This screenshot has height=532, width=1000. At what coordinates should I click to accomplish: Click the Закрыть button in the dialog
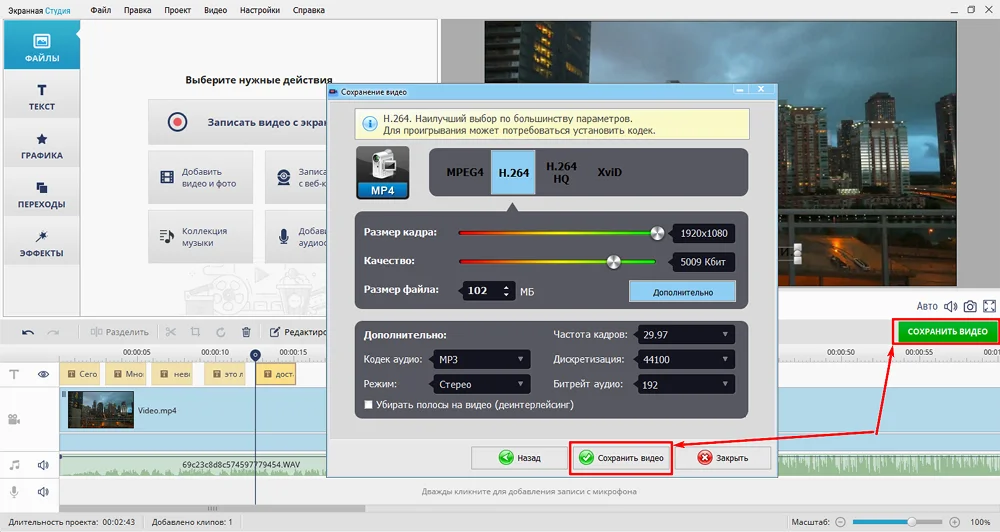723,458
